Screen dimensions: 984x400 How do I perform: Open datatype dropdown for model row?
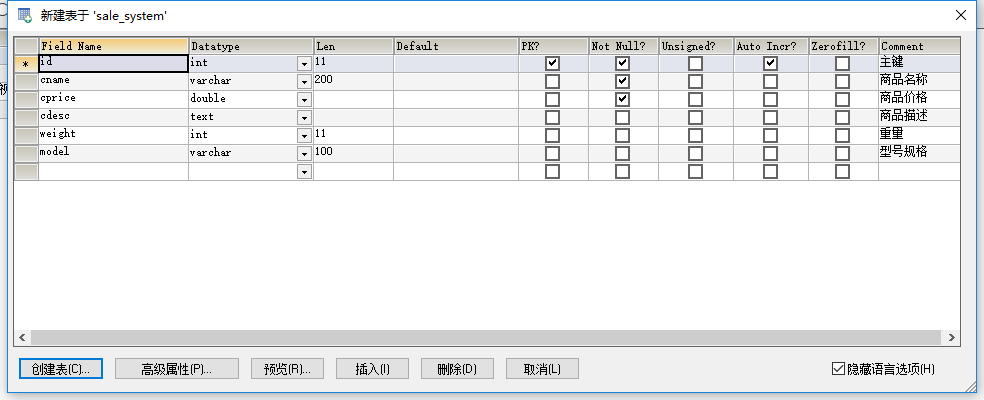click(x=304, y=153)
